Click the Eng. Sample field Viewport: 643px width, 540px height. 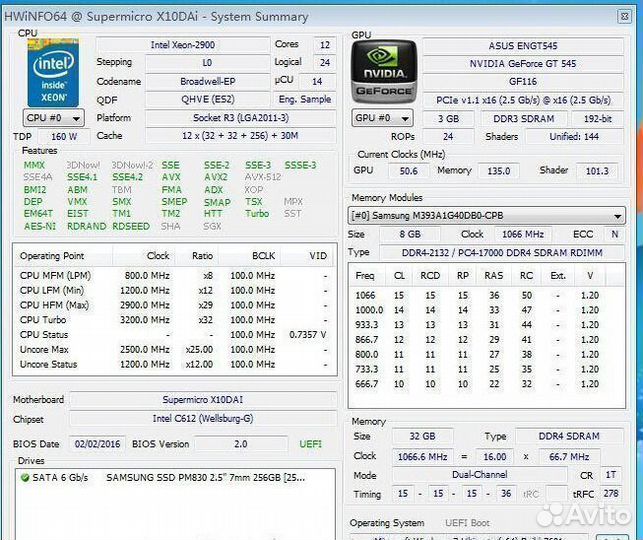coord(305,100)
